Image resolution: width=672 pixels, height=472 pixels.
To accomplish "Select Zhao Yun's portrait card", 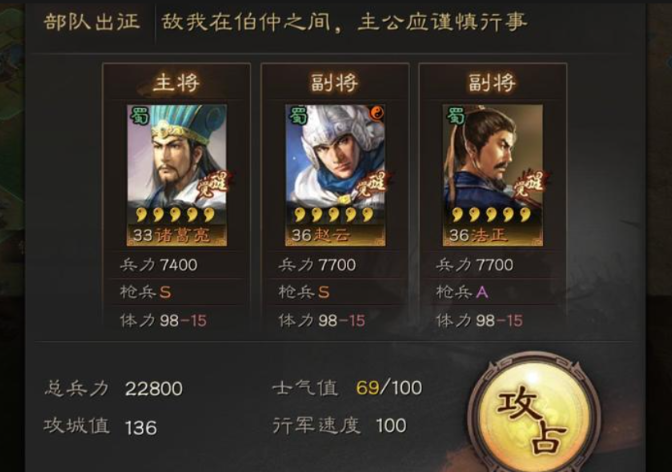I will 335,175.
